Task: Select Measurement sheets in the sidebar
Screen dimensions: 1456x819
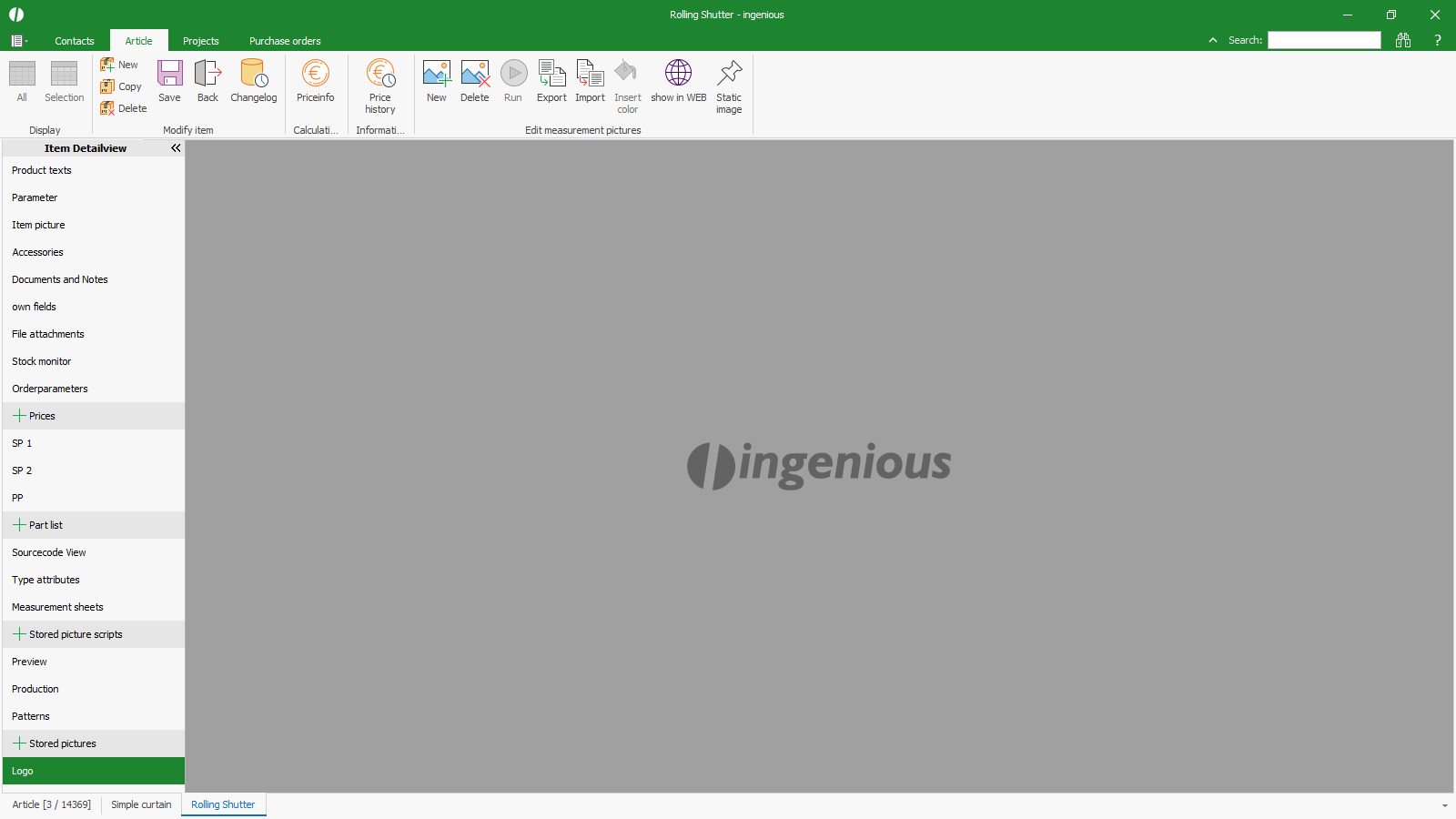Action: pyautogui.click(x=57, y=607)
